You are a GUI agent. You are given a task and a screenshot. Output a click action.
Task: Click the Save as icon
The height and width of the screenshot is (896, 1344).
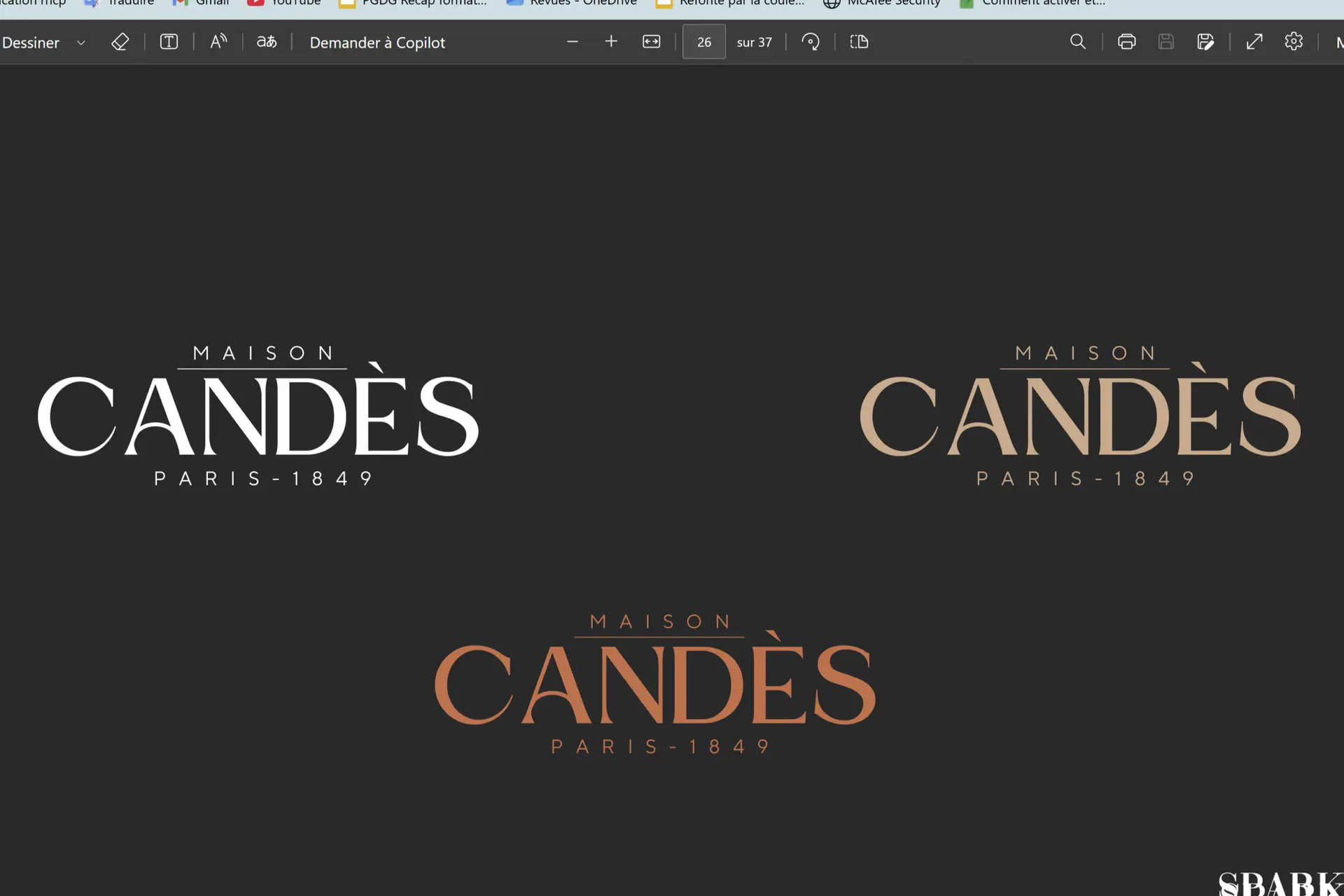(1205, 42)
